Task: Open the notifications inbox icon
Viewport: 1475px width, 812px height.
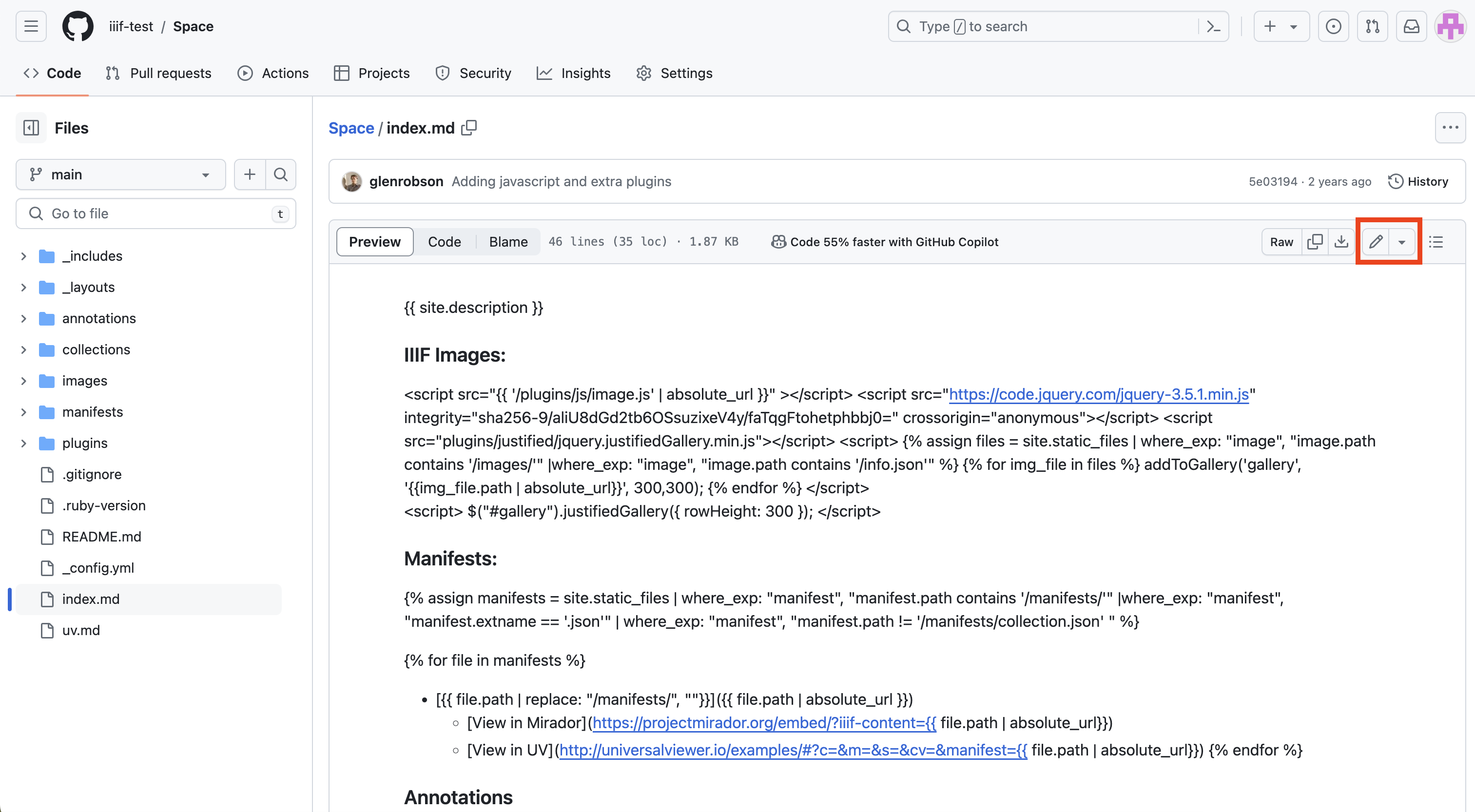Action: [1412, 26]
